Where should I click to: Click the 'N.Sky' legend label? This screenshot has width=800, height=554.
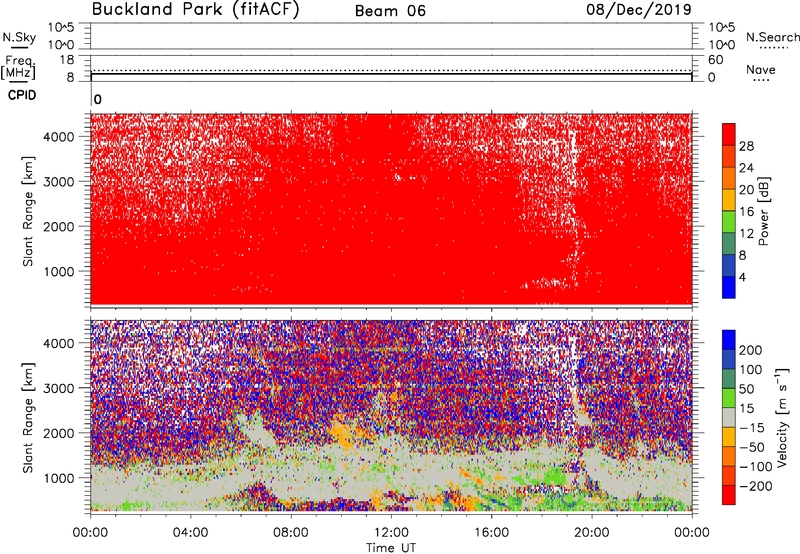point(19,37)
